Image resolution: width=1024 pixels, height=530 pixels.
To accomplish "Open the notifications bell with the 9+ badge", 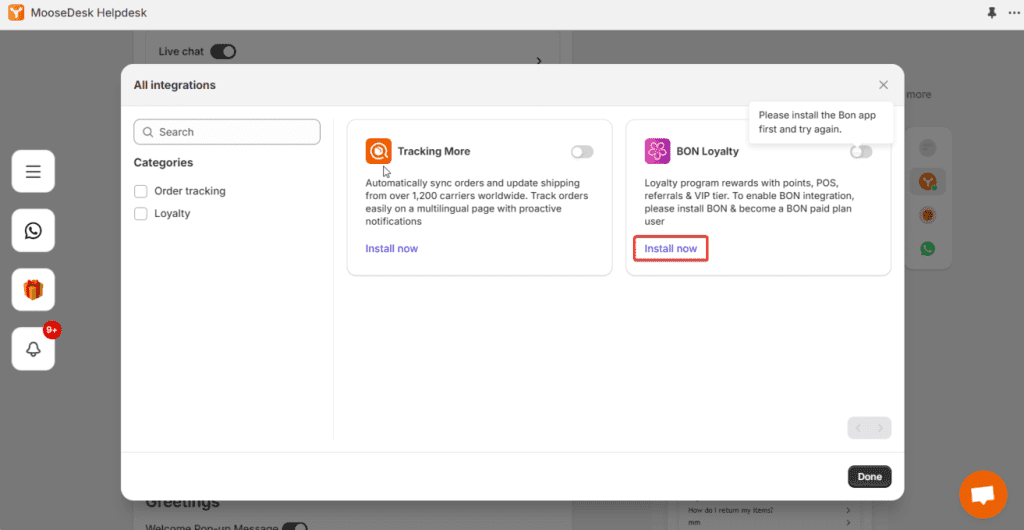I will [x=33, y=349].
